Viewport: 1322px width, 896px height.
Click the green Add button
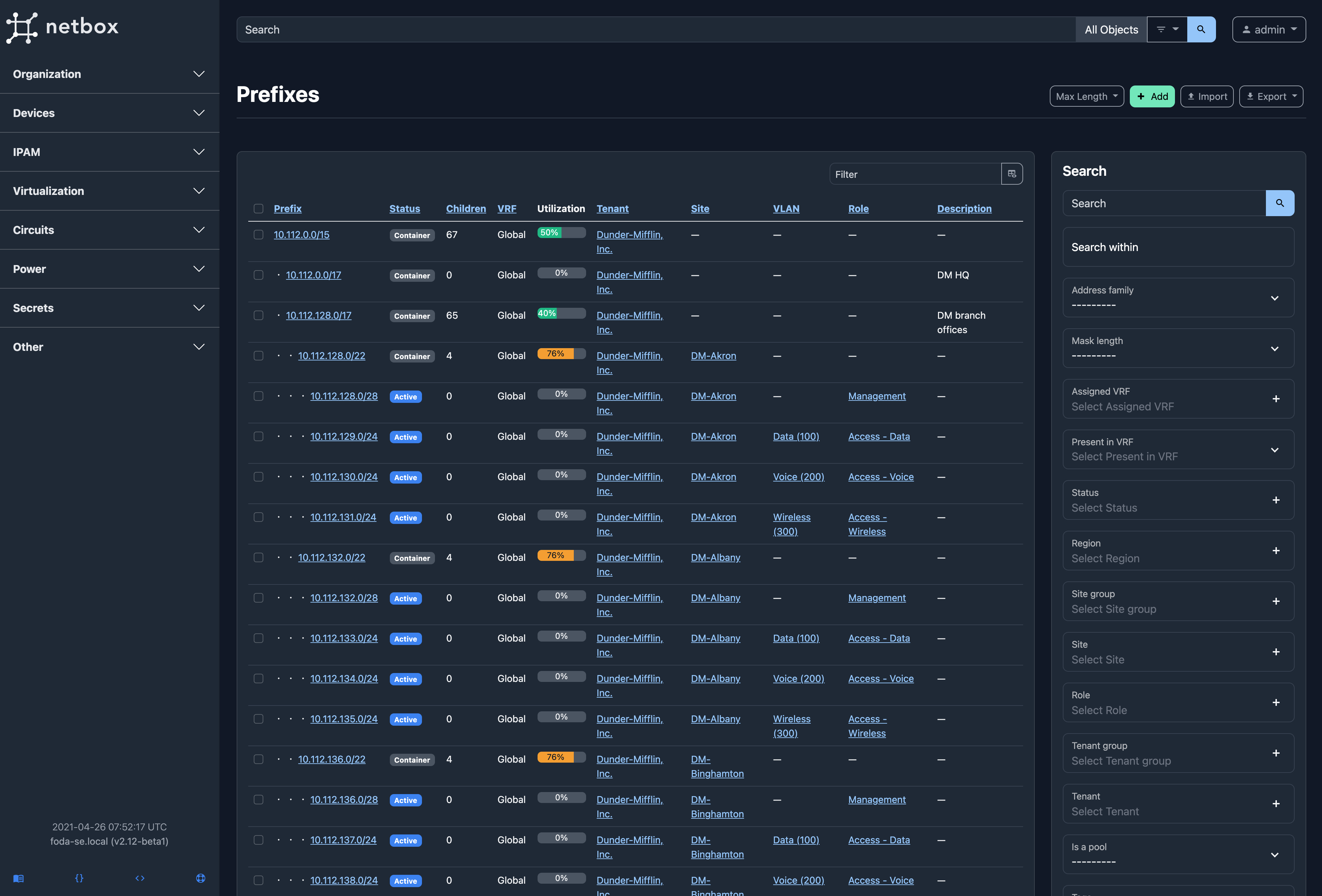(1152, 96)
